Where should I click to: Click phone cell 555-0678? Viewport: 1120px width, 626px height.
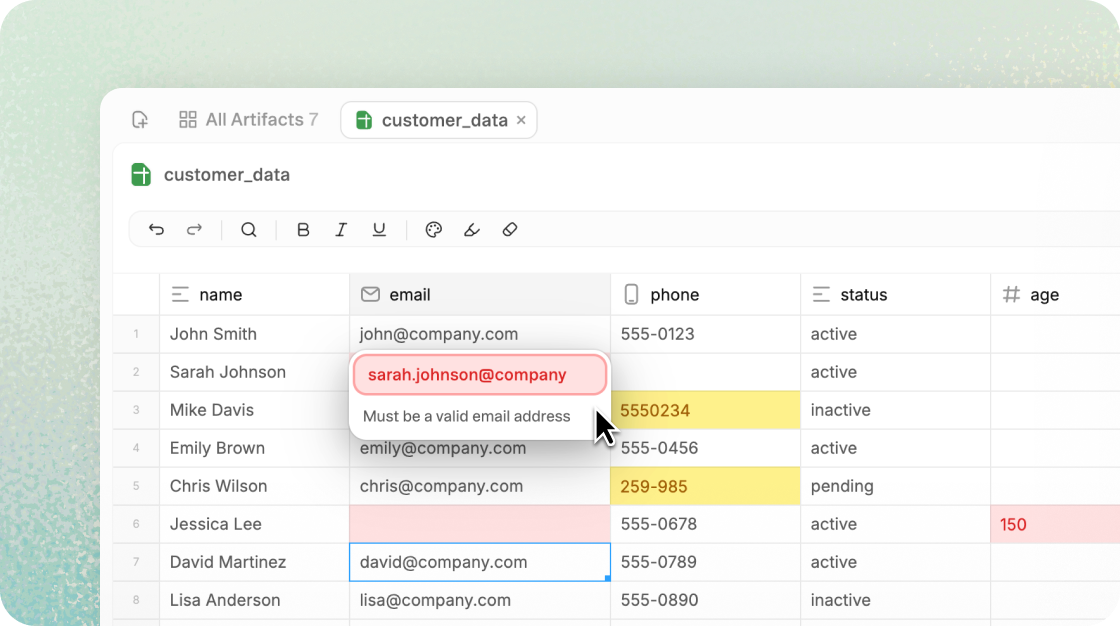(706, 524)
